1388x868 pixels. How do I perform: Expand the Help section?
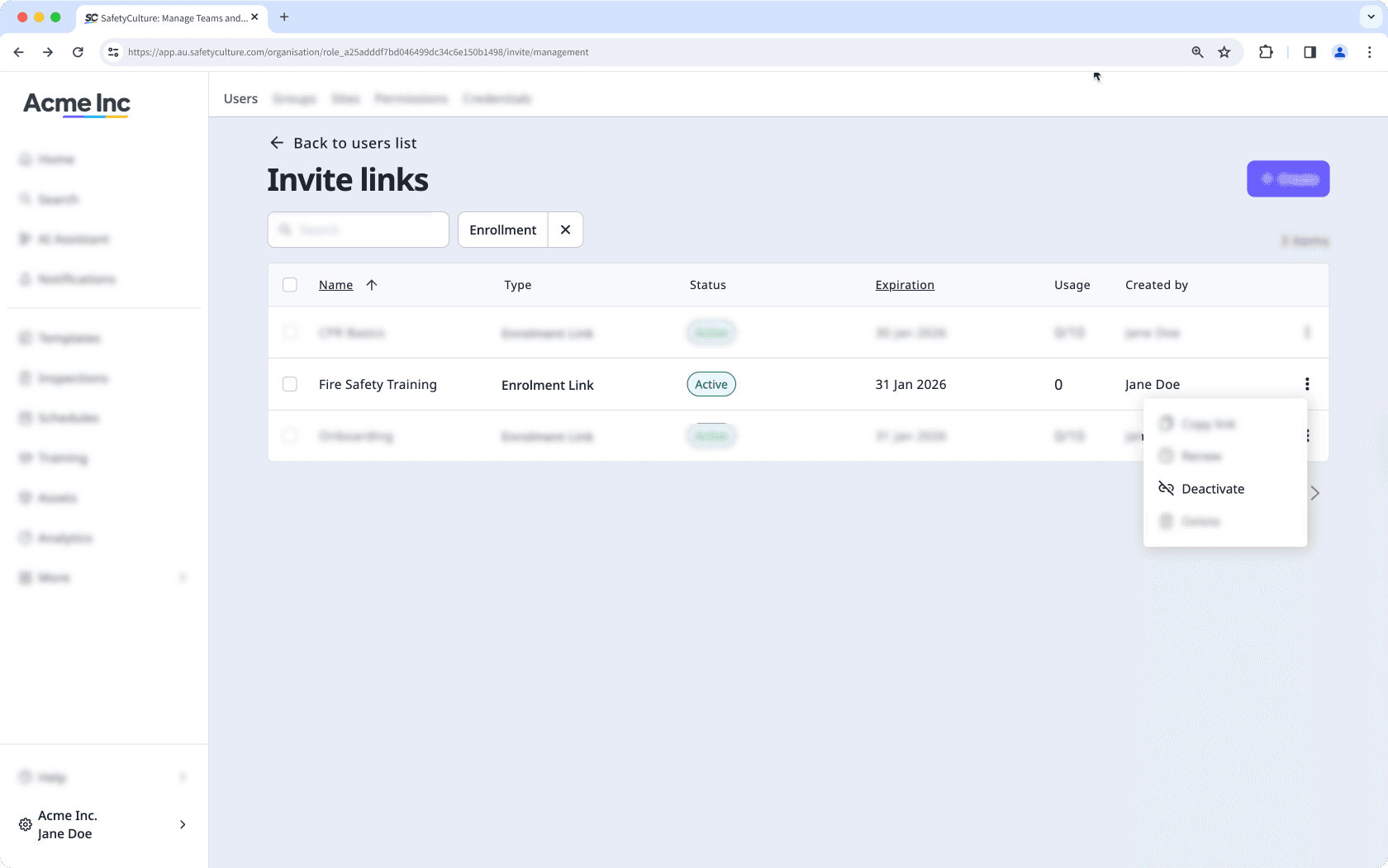click(51, 777)
